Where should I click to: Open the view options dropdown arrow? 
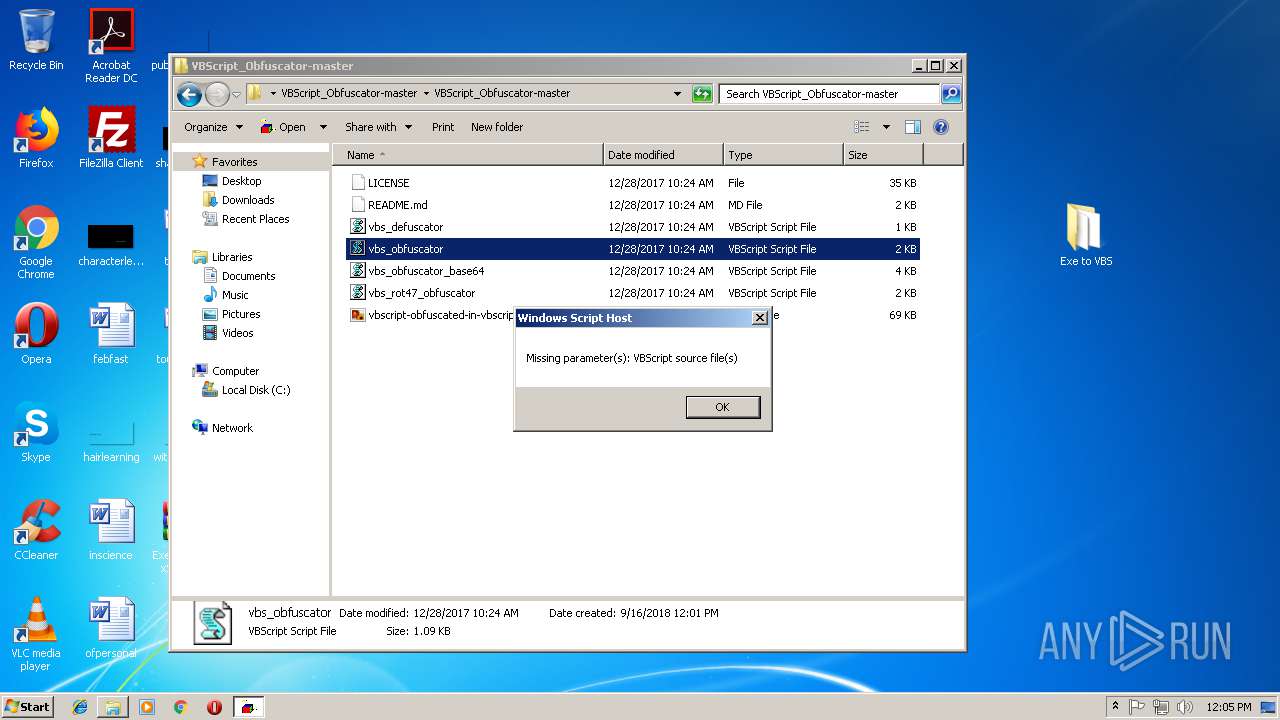886,127
